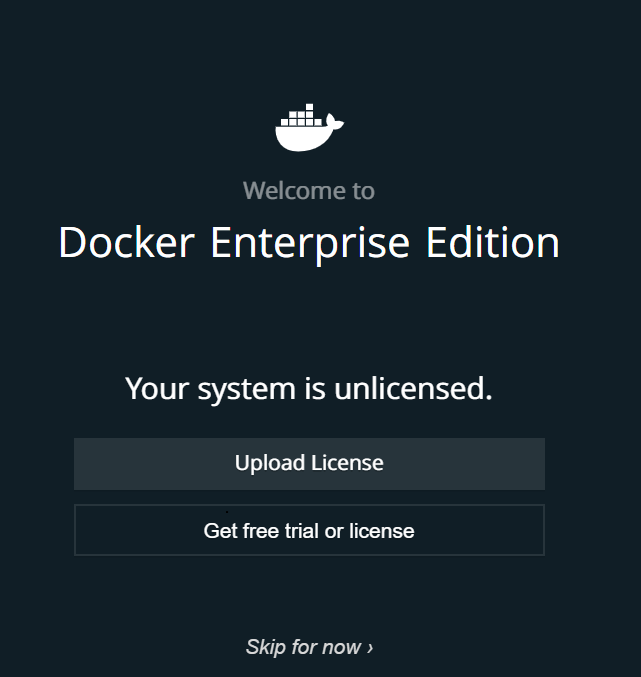This screenshot has width=641, height=677.
Task: Click the word Skip in the bottom link
Action: (x=266, y=647)
